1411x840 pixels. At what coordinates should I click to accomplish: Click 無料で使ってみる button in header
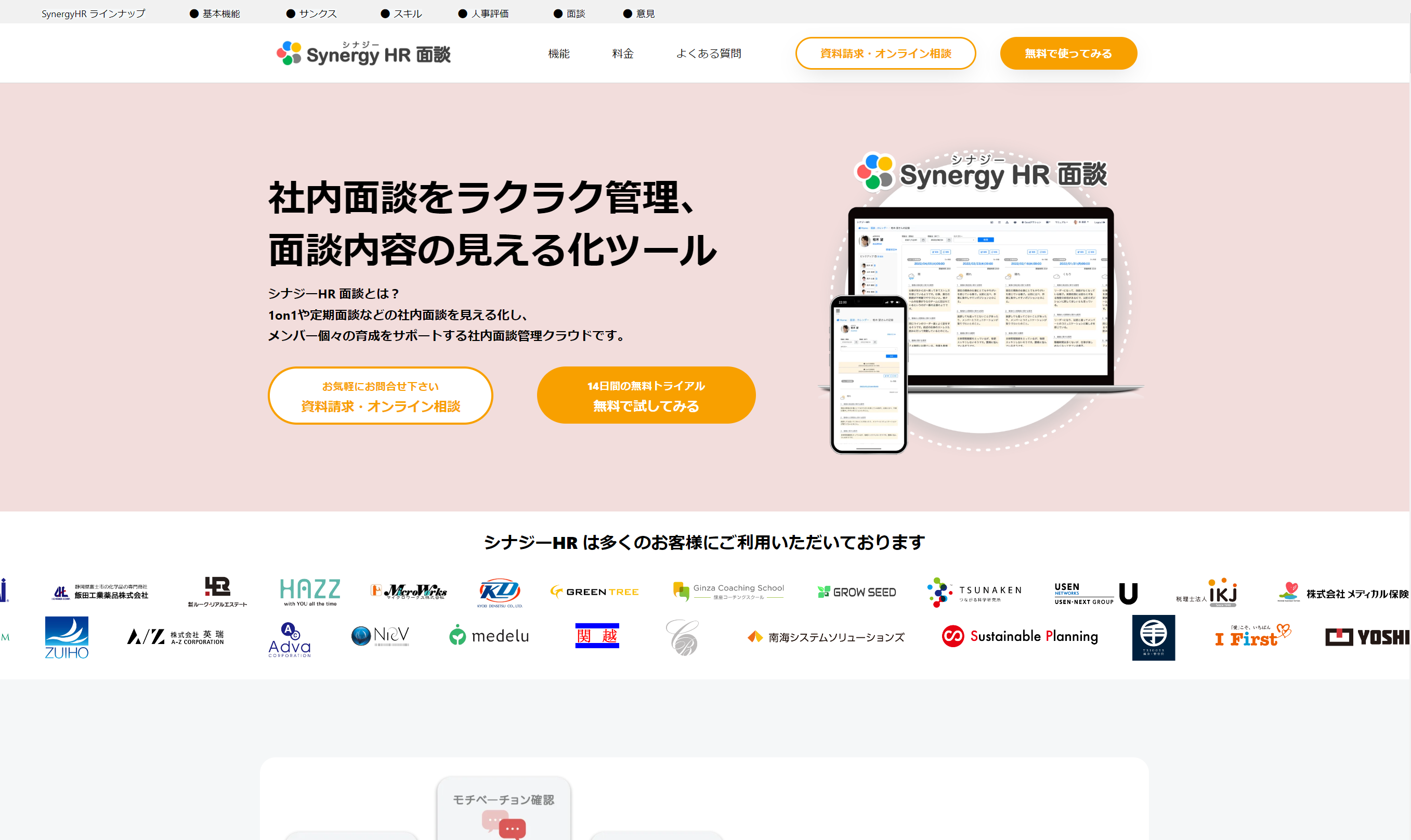pos(1068,53)
